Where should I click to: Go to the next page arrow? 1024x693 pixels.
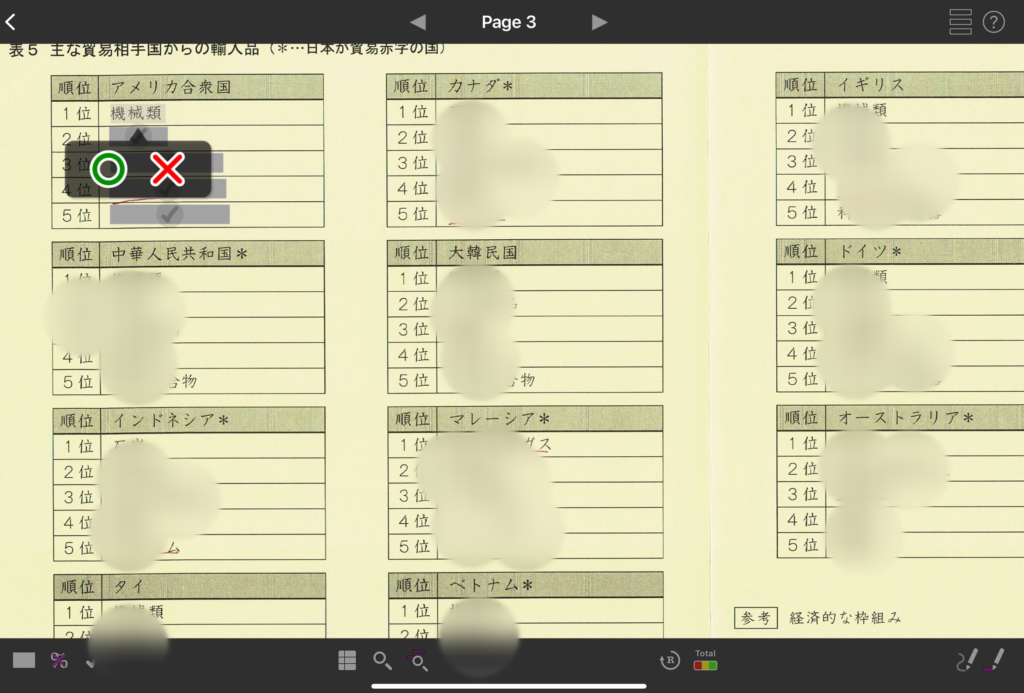pos(599,22)
